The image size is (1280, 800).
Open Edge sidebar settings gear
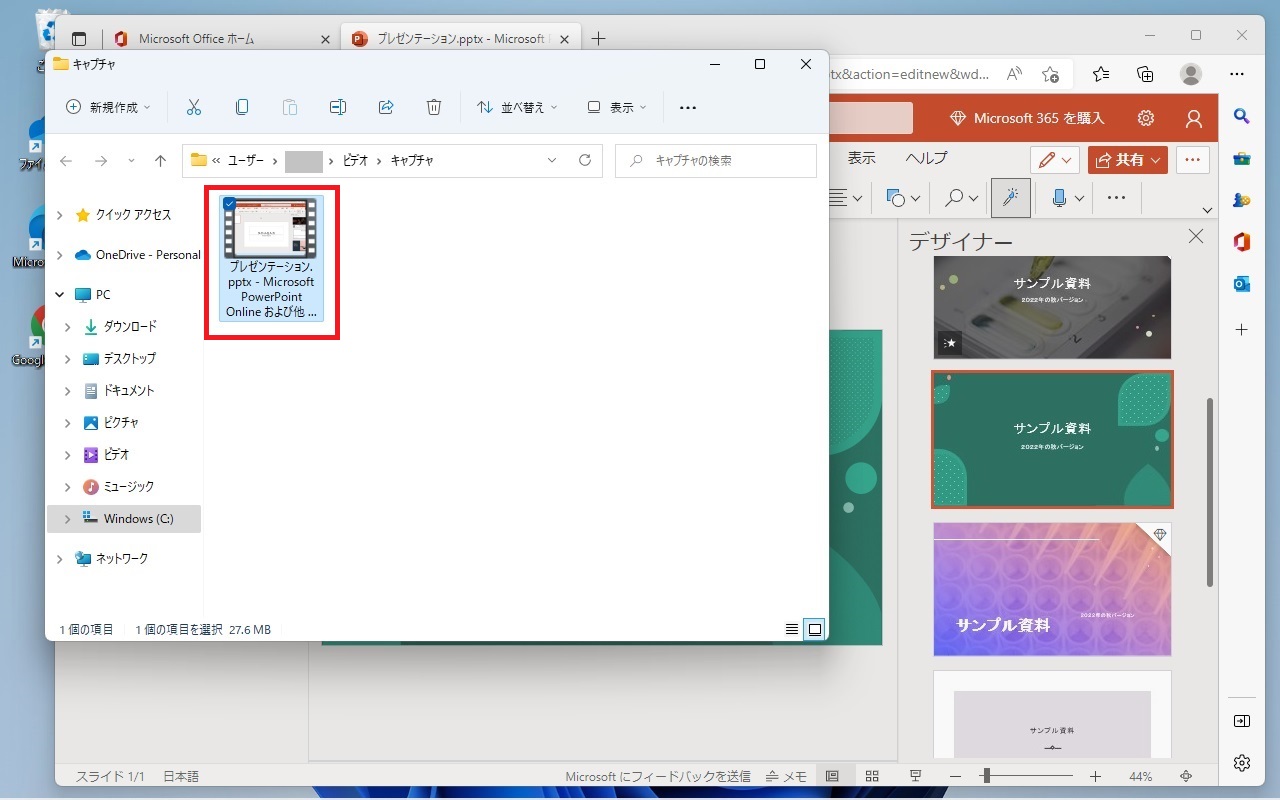click(x=1242, y=763)
